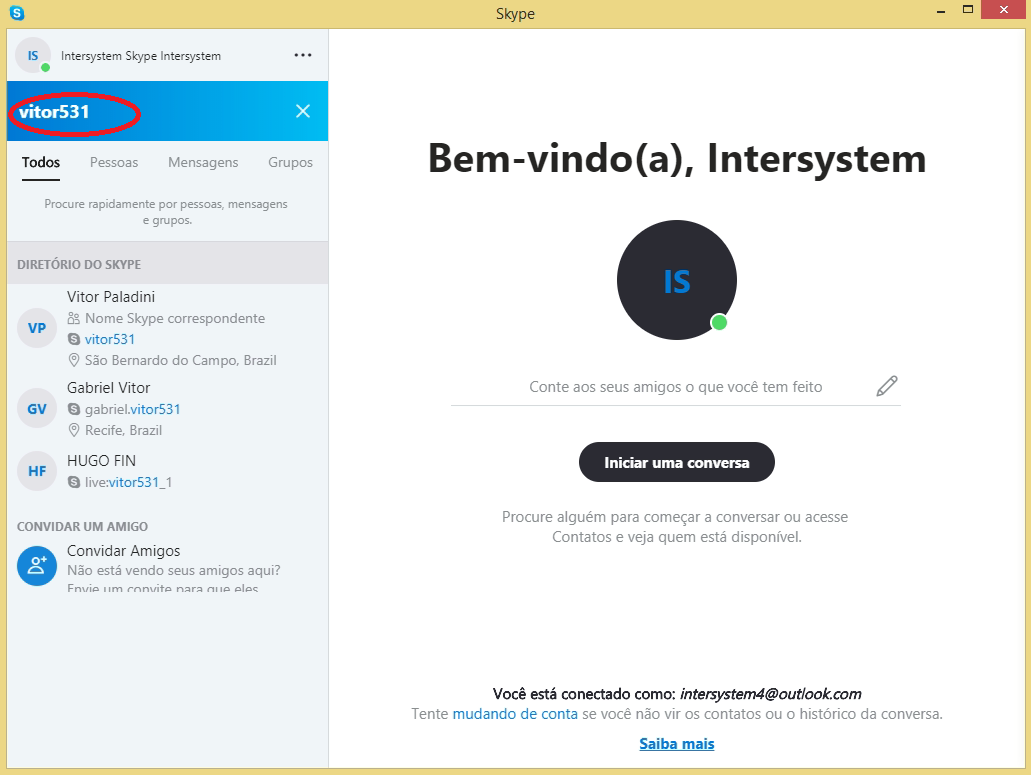Open Vitor Paladini search result

168,328
